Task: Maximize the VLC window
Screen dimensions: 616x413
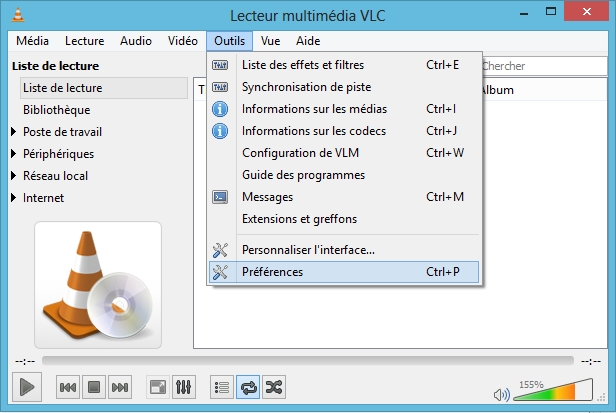Action: click(551, 11)
